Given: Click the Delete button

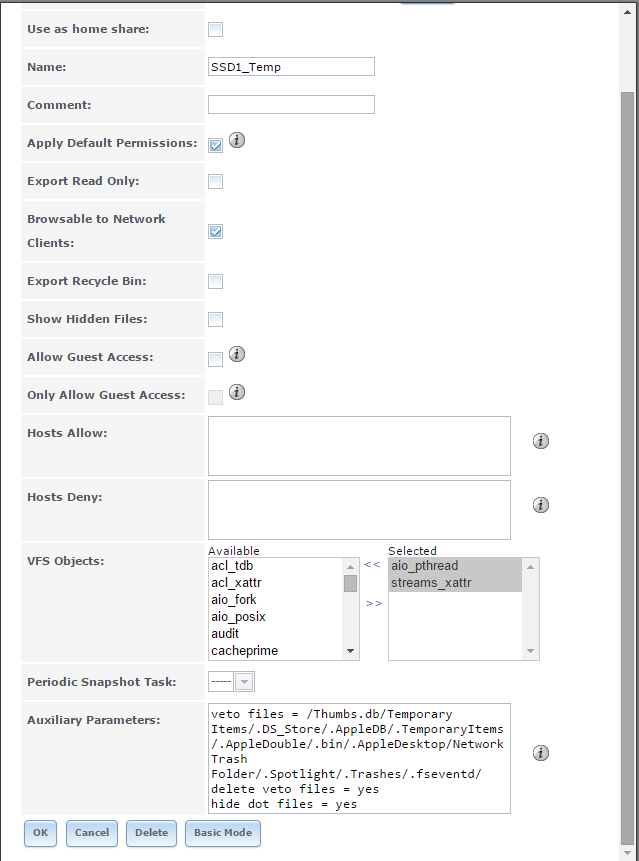Looking at the screenshot, I should click(x=152, y=833).
